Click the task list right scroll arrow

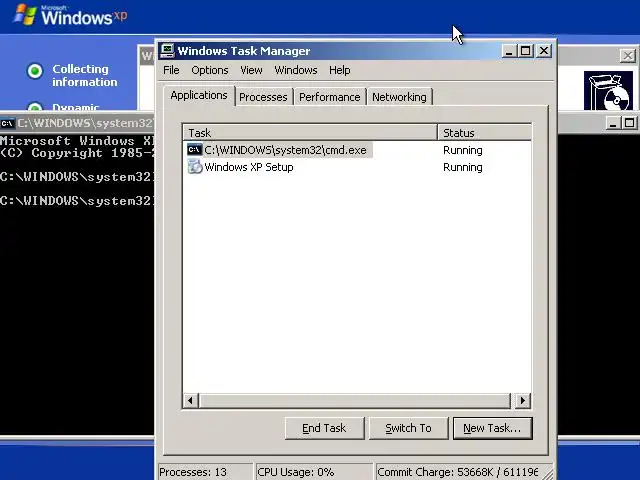(522, 400)
